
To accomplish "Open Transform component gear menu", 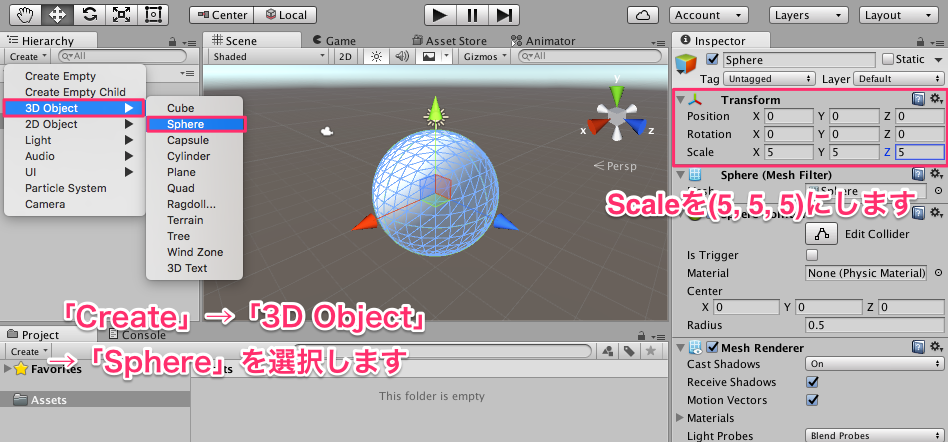I will (937, 99).
